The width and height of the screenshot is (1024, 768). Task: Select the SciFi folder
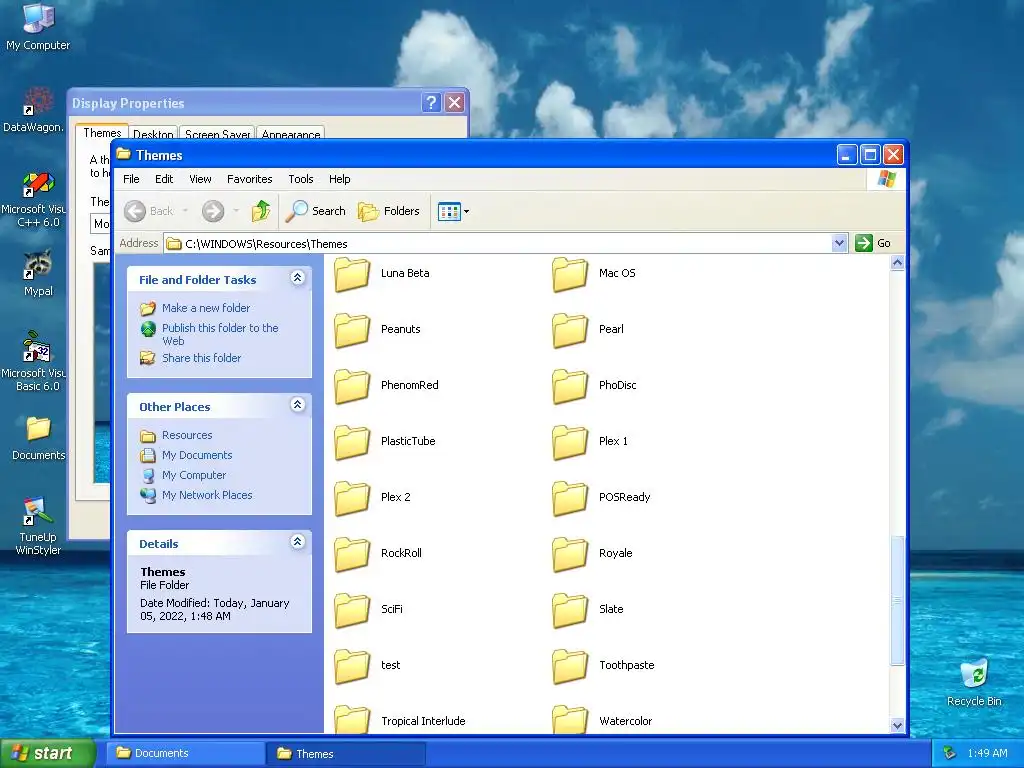tap(368, 609)
